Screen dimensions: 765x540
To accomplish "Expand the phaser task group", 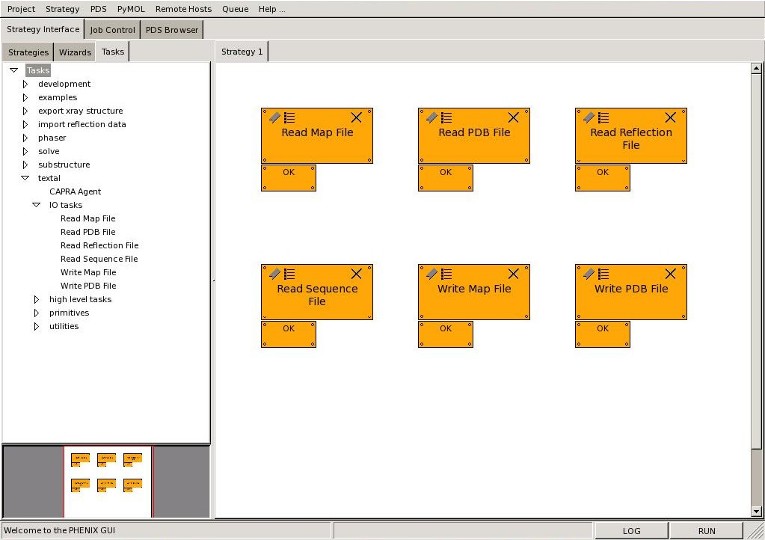I will pyautogui.click(x=26, y=138).
